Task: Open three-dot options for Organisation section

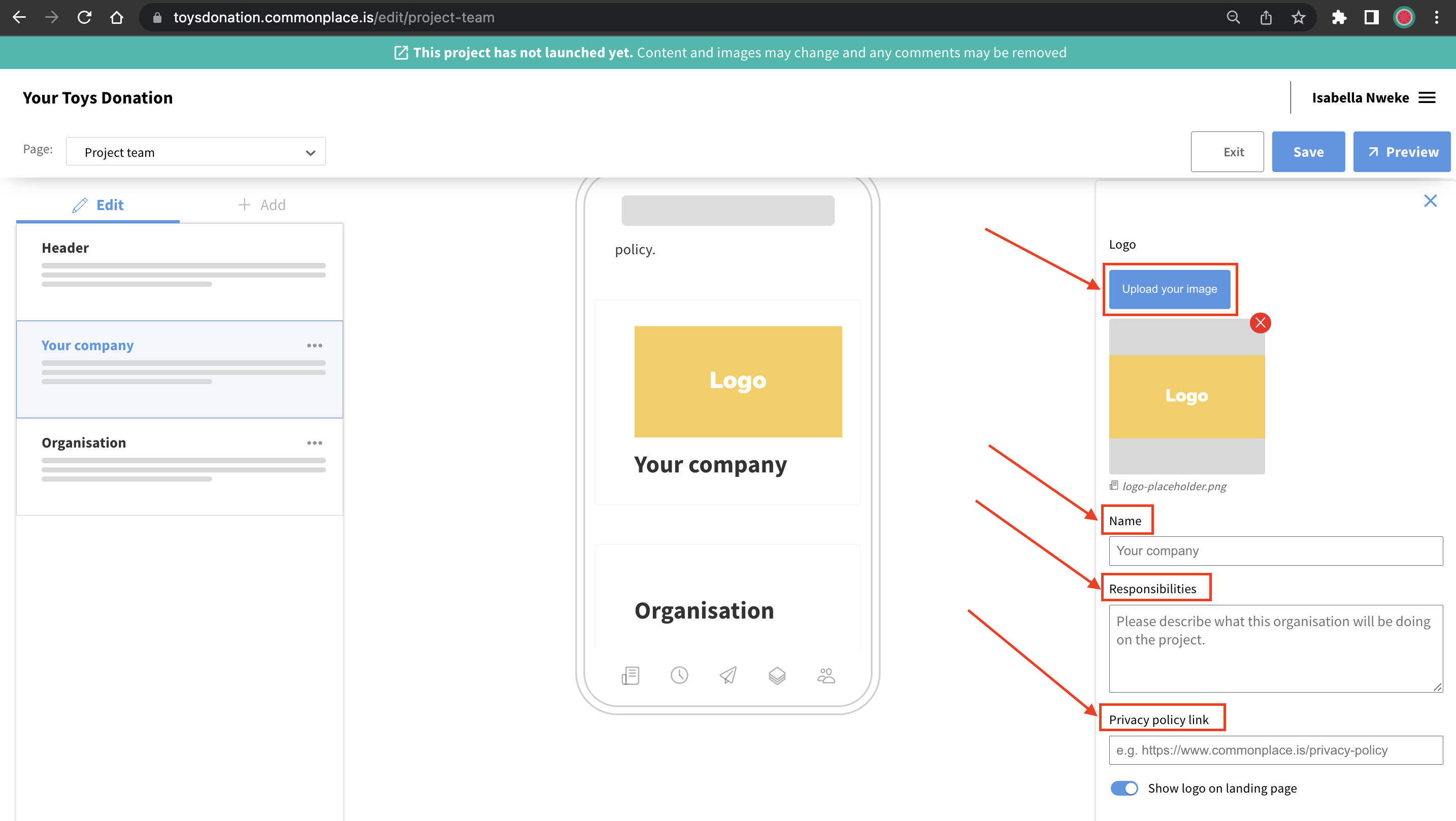Action: tap(314, 443)
